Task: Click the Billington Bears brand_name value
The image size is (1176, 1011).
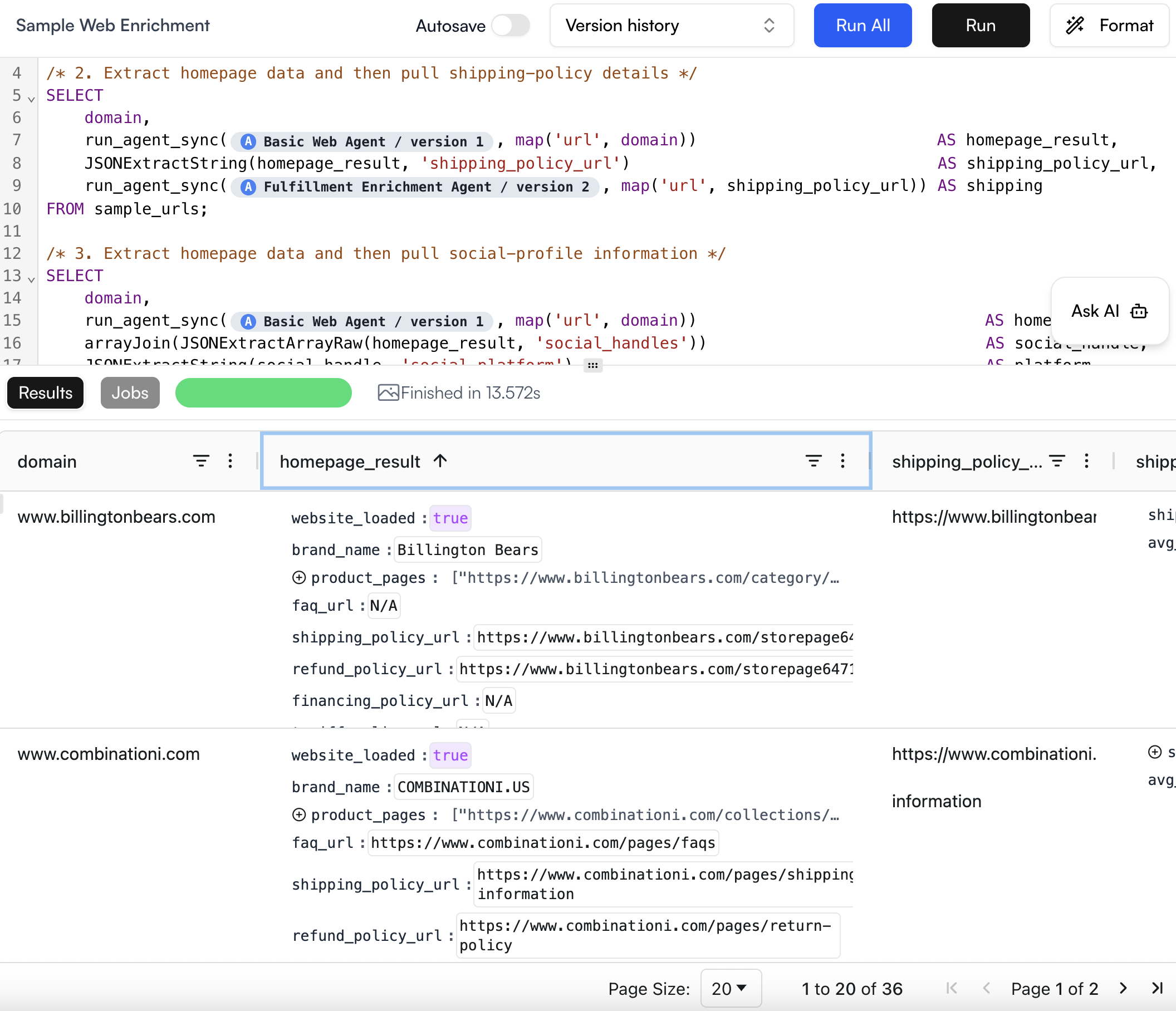Action: [x=468, y=549]
